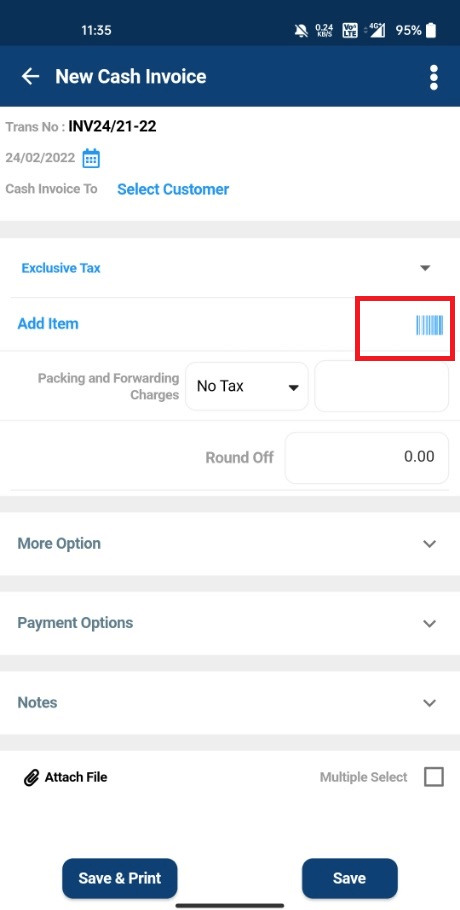Click the Save button
This screenshot has width=460, height=910.
click(350, 878)
